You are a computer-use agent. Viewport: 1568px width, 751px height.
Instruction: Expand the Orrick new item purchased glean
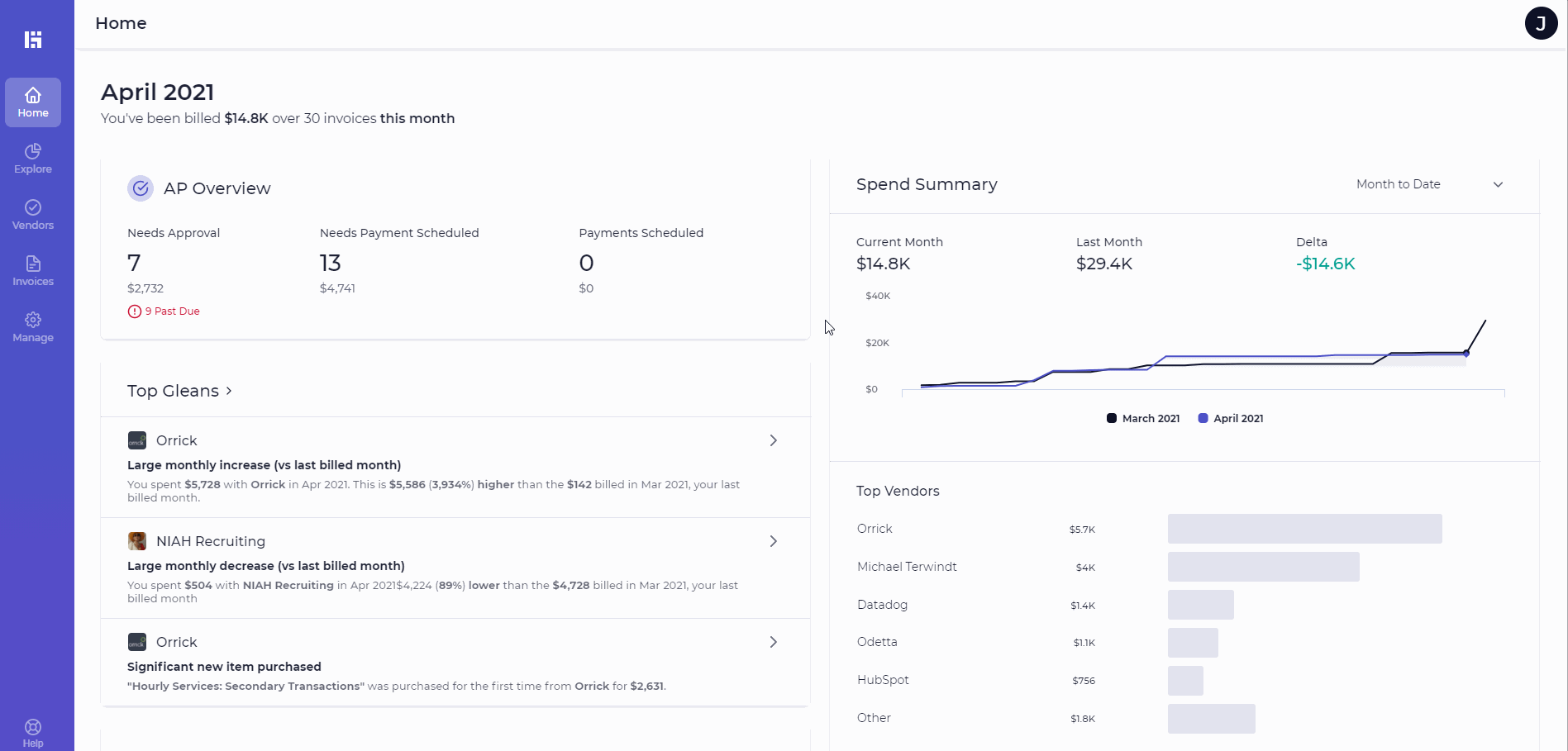[773, 642]
